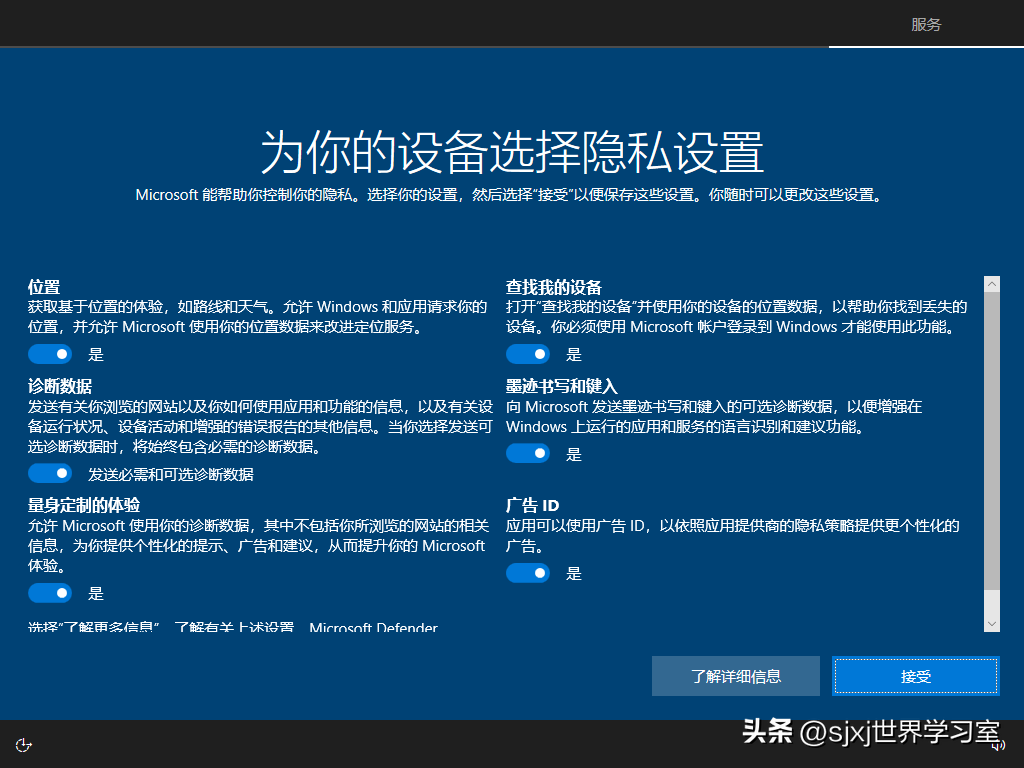Toggle the 查找我的设备 switch
Viewport: 1024px width, 768px height.
coord(528,354)
